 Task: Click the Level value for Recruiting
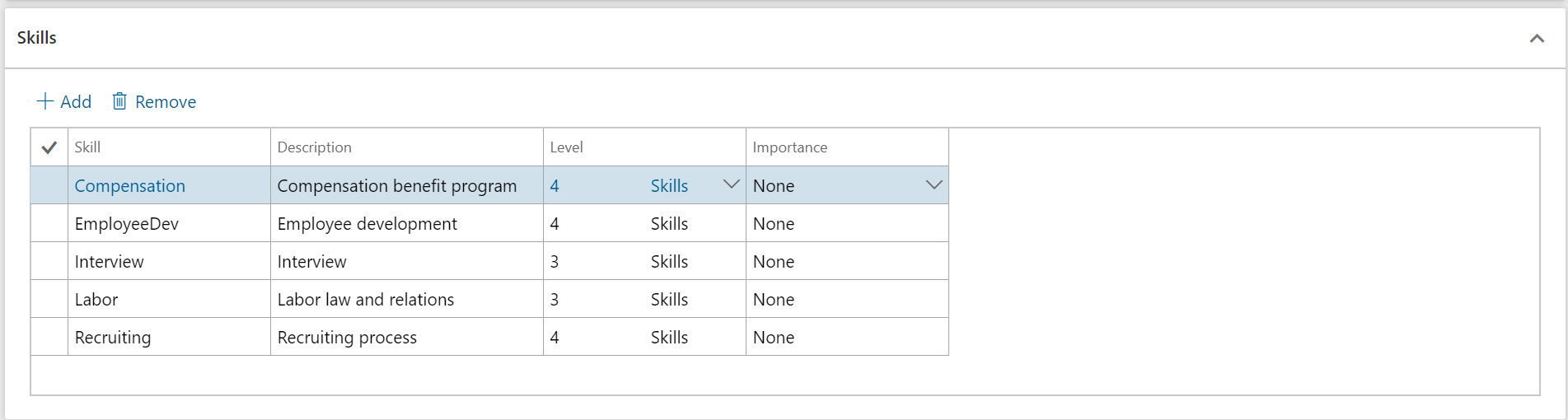(555, 338)
